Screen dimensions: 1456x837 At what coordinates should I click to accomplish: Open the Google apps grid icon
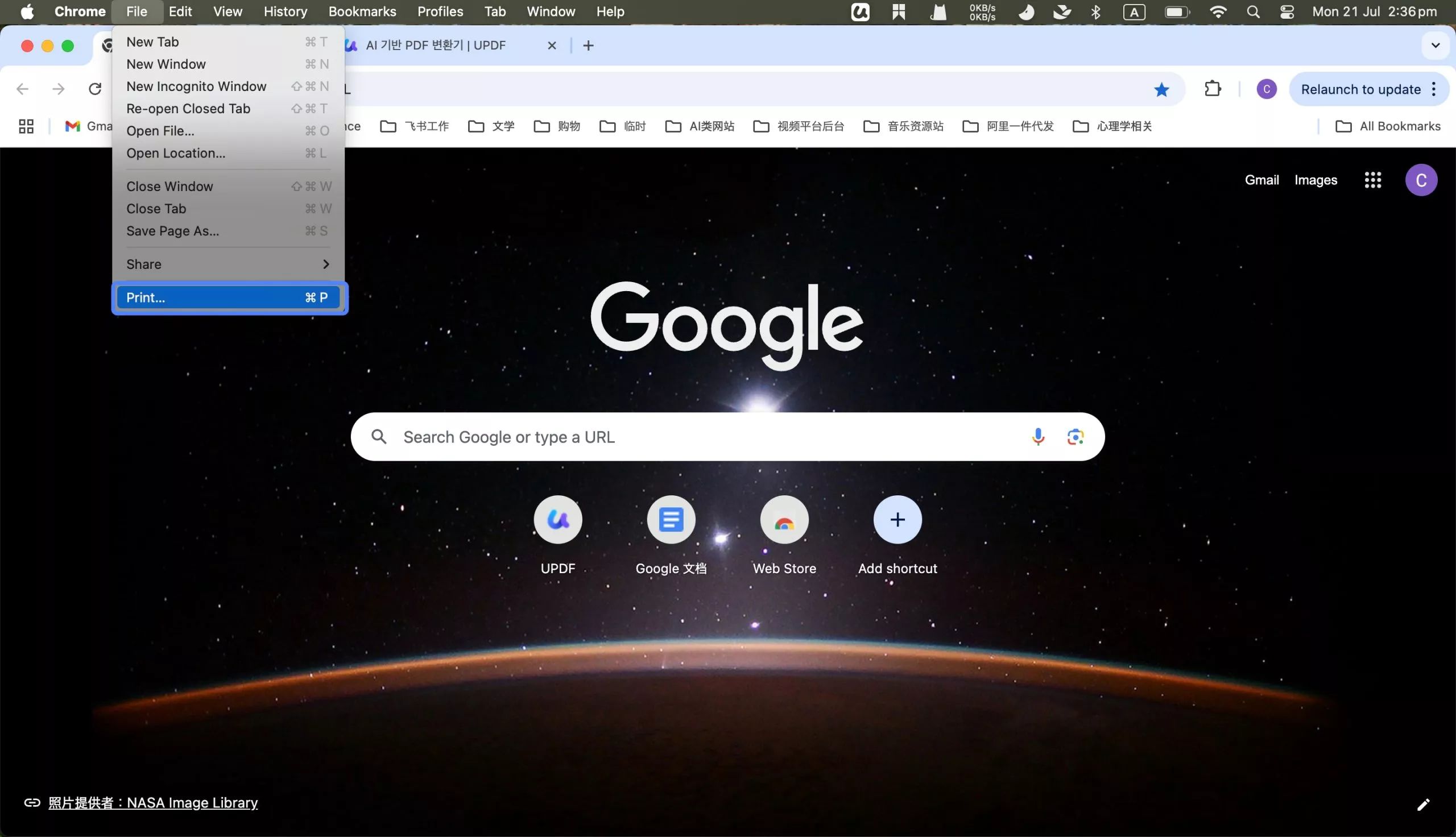tap(1372, 180)
